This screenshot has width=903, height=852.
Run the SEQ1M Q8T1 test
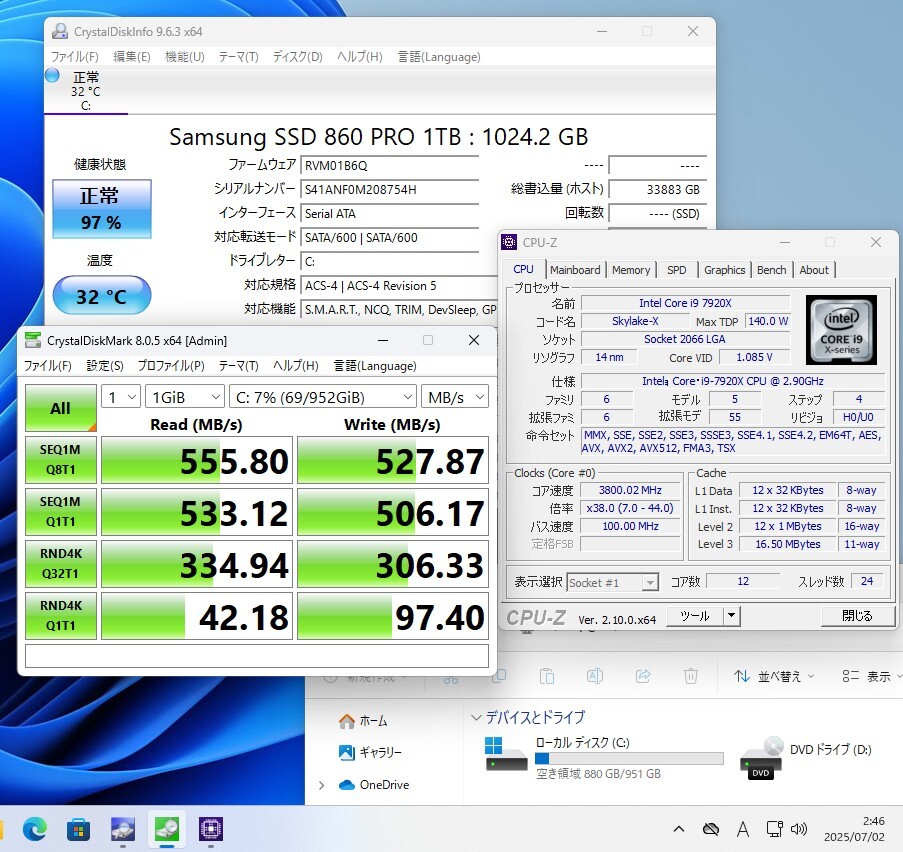coord(60,460)
